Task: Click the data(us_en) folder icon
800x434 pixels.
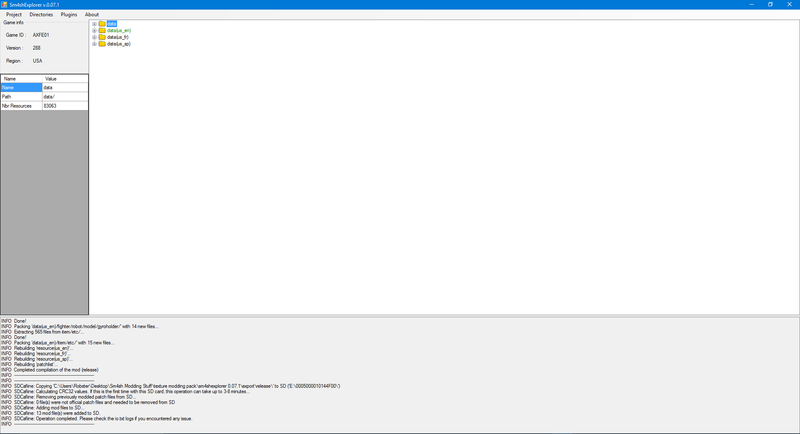Action: pos(102,31)
